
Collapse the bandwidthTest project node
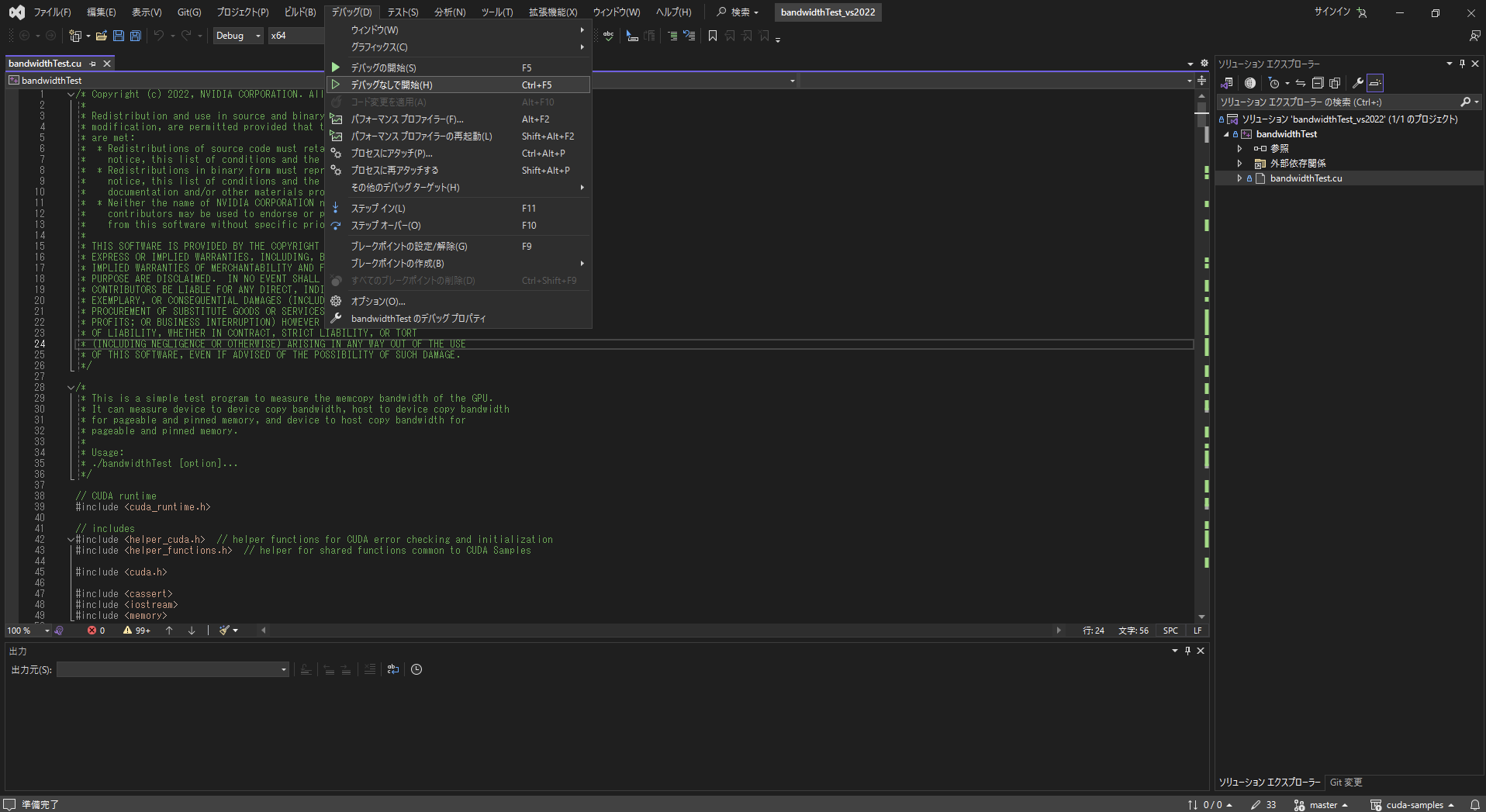(x=1227, y=134)
